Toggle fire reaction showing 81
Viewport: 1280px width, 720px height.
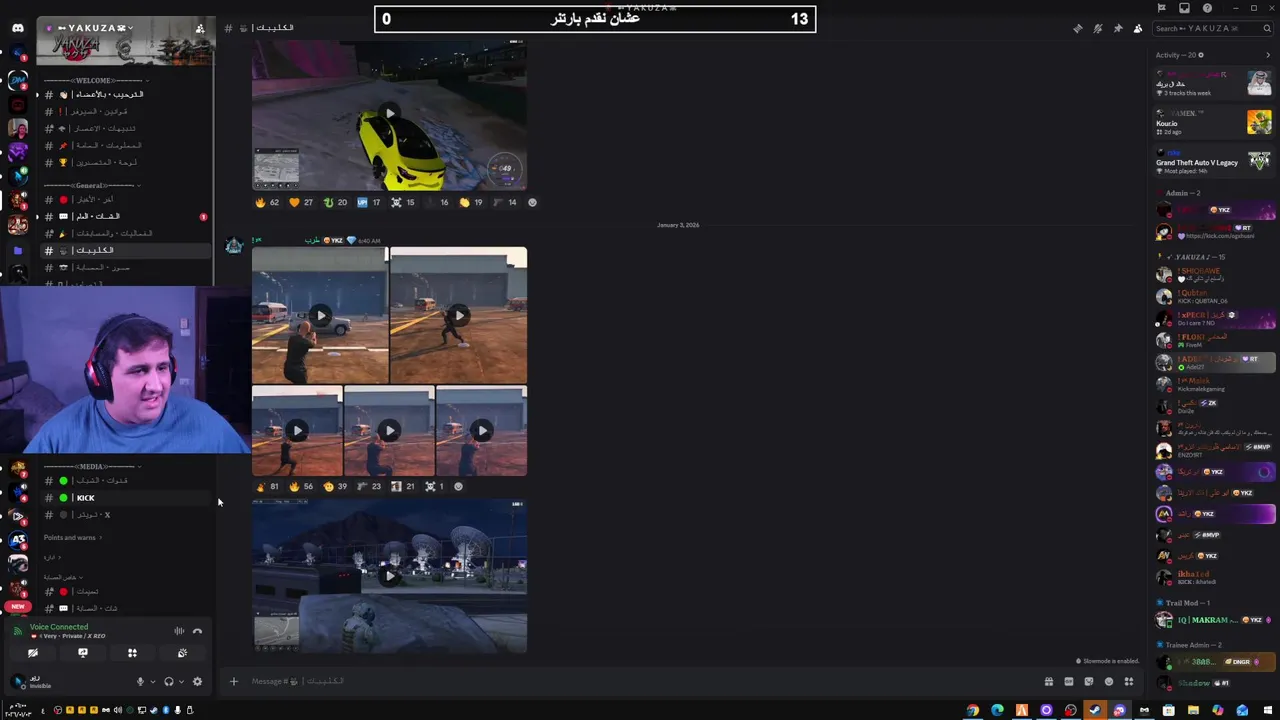tap(267, 487)
